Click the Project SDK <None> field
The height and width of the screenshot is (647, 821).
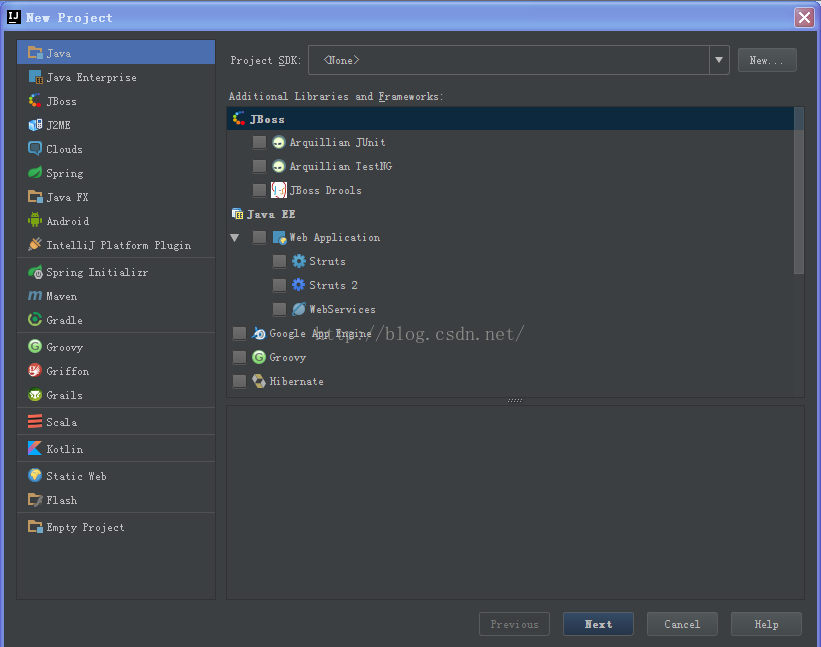509,60
